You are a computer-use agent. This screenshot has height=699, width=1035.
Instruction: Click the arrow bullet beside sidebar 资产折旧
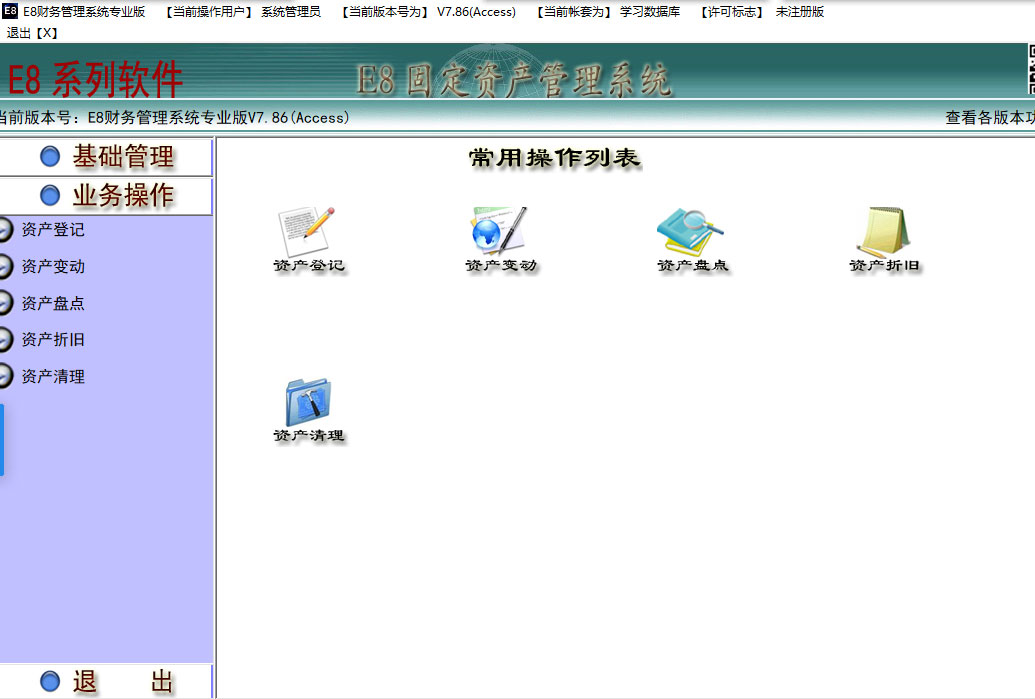coord(5,339)
